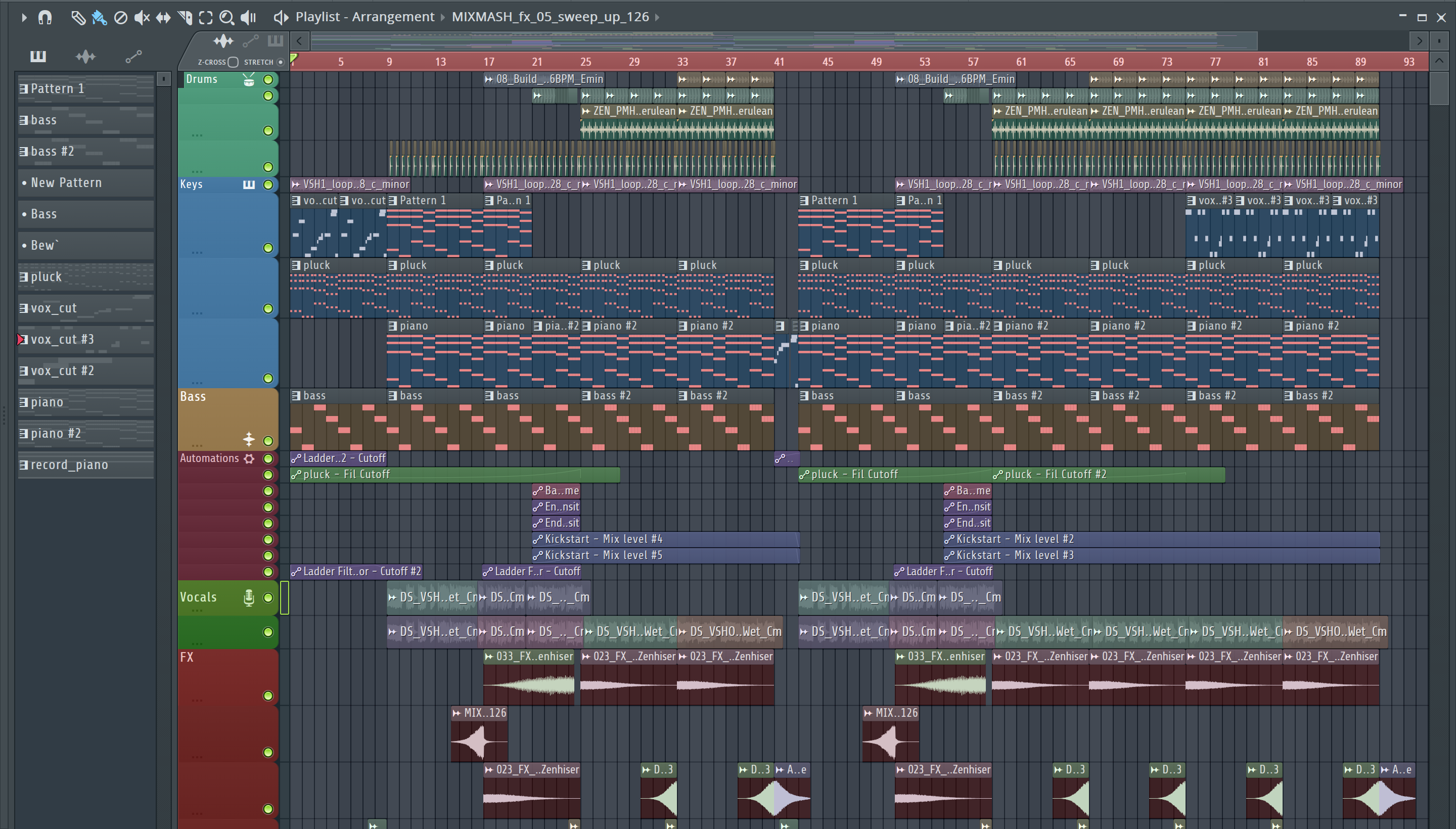
Task: Focus automation clips icon above Z-CROSS
Action: [x=251, y=41]
